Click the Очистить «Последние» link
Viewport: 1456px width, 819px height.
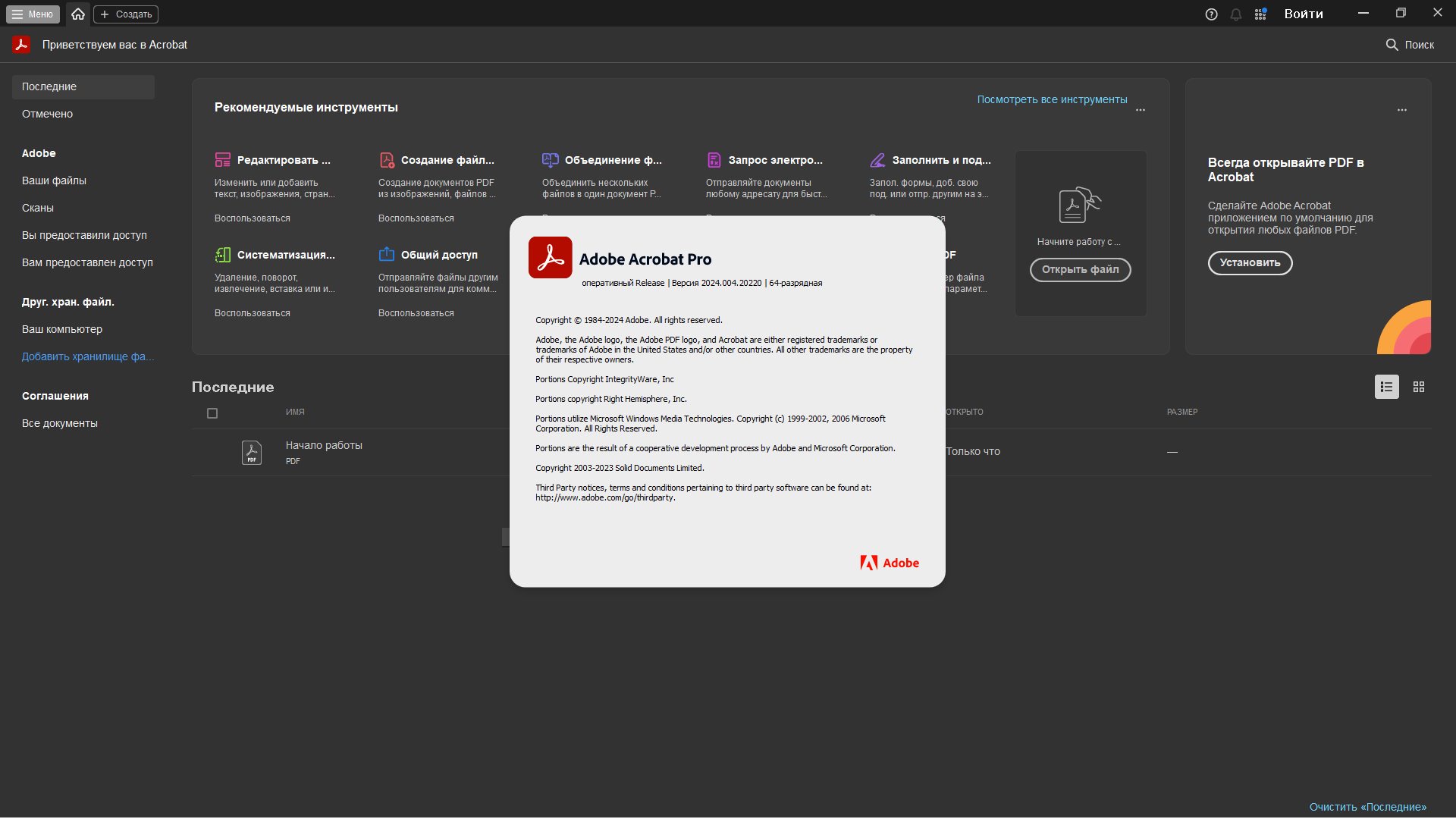[1367, 807]
